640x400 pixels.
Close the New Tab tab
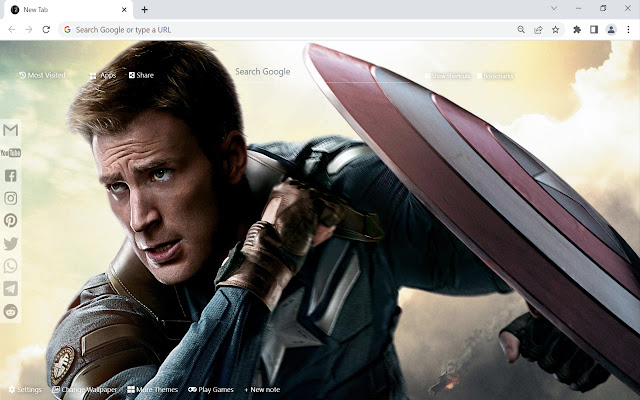[x=124, y=9]
